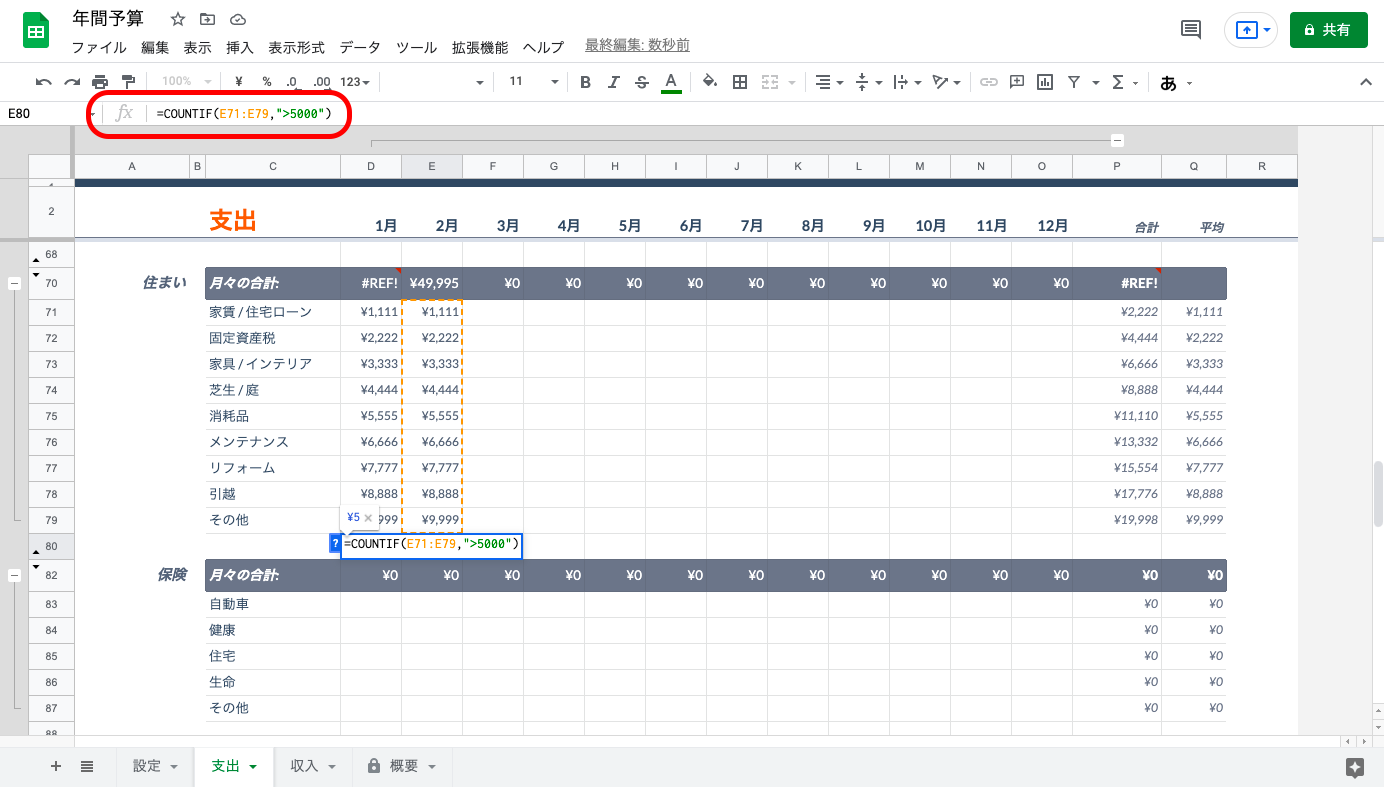Screen dimensions: 1384x787
Task: Dismiss the ¥5 result preview tooltip
Action: 368,518
